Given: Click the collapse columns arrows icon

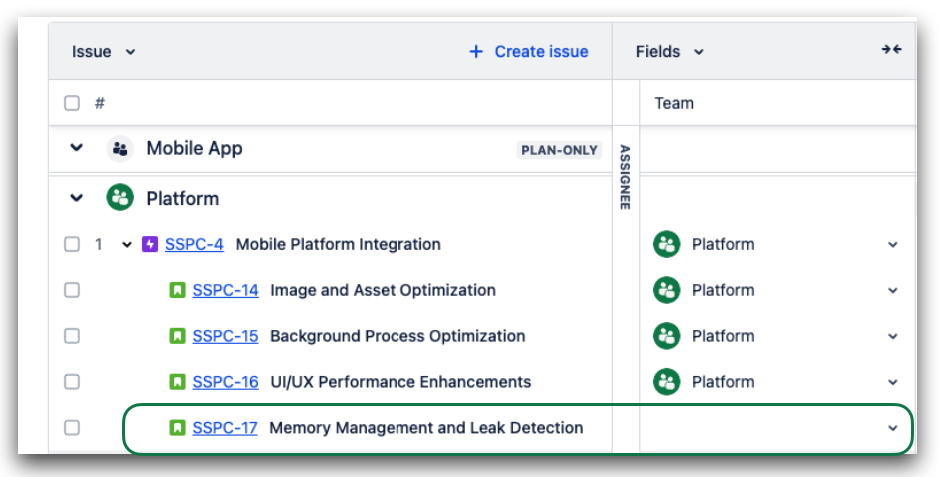Looking at the screenshot, I should coord(892,50).
